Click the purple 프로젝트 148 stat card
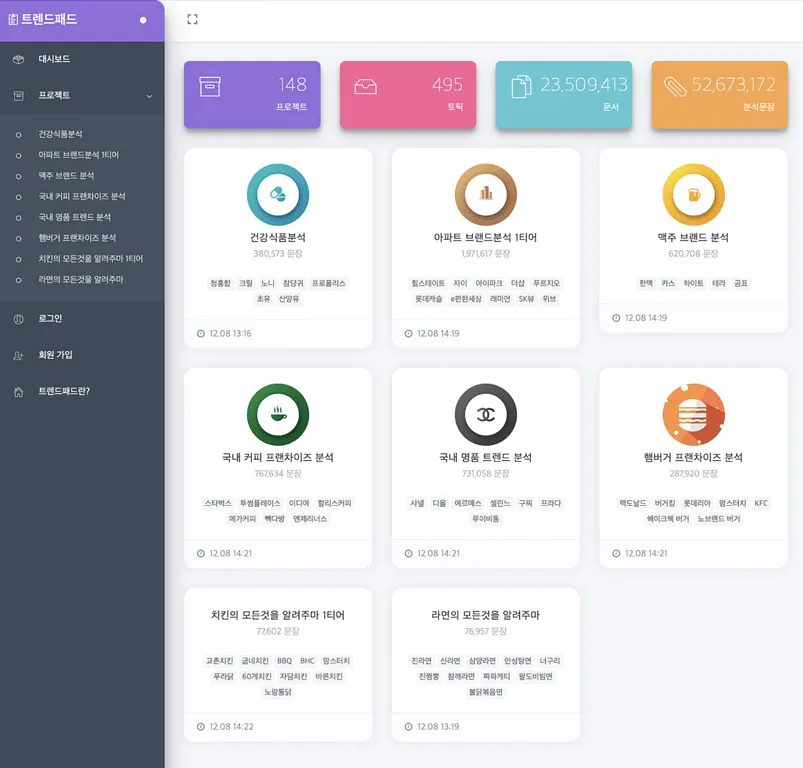The height and width of the screenshot is (768, 803). tap(252, 95)
